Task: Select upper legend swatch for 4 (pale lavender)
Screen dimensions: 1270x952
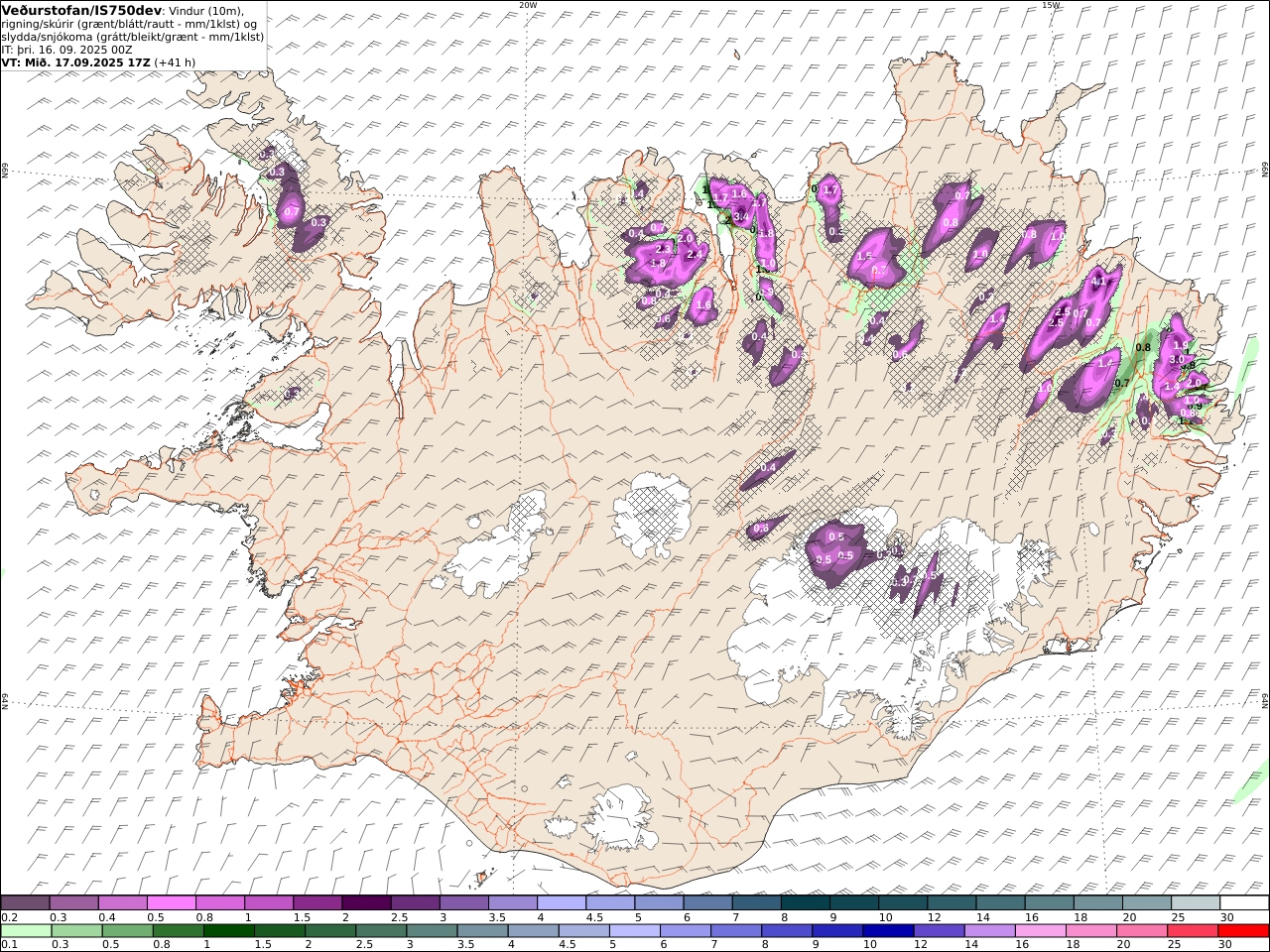Action: tap(561, 902)
